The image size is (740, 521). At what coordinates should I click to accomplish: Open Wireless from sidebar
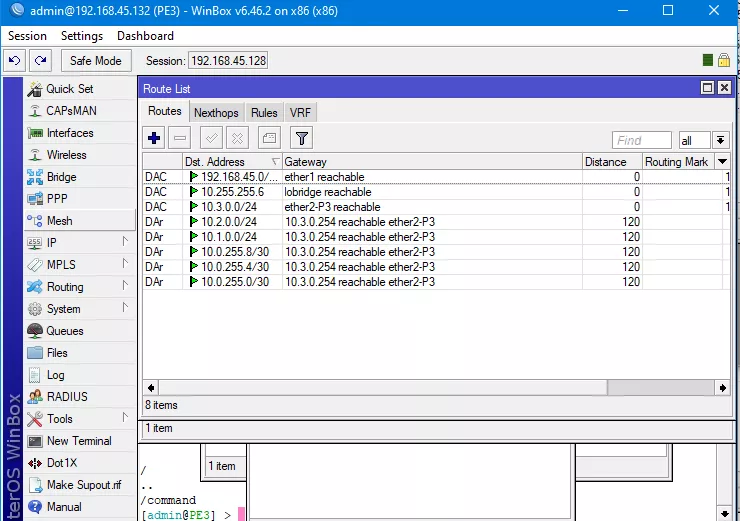pyautogui.click(x=79, y=155)
